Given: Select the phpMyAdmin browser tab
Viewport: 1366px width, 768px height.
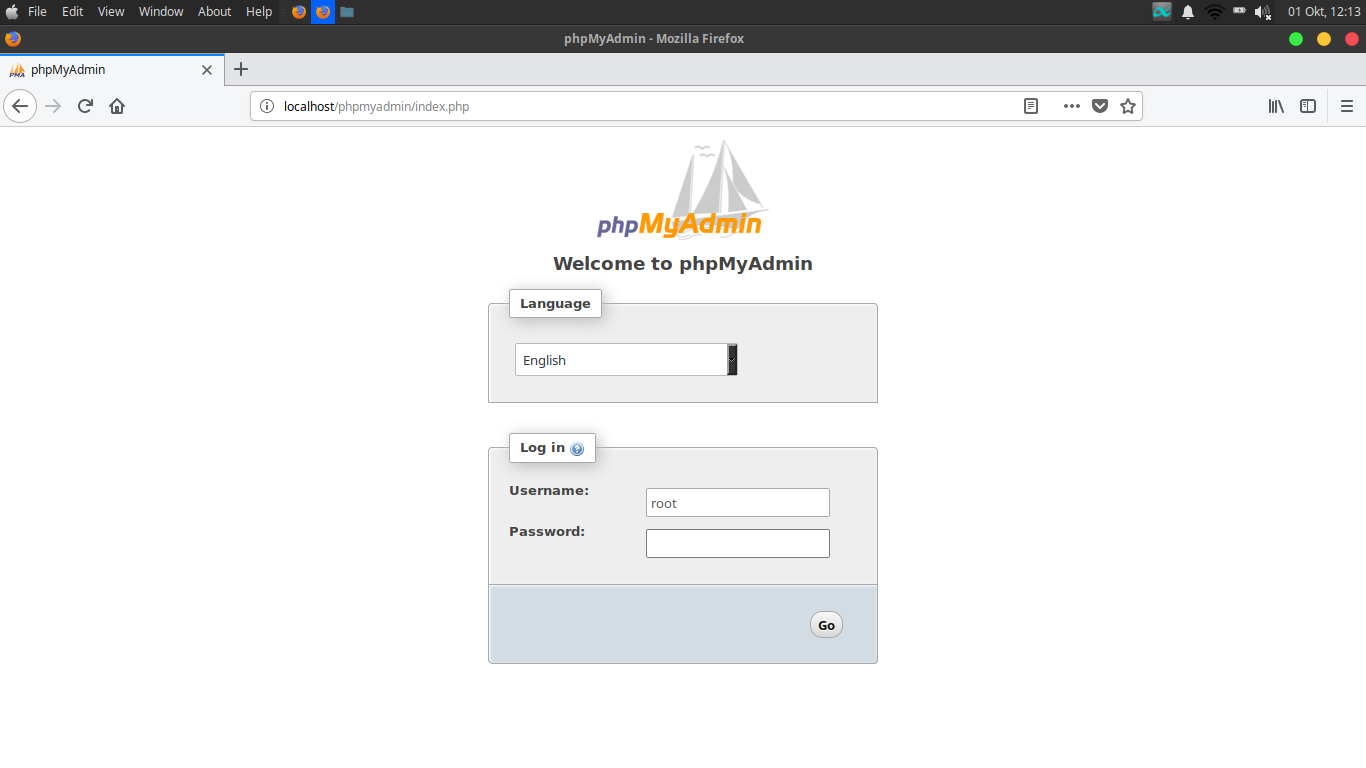Looking at the screenshot, I should click(x=112, y=70).
